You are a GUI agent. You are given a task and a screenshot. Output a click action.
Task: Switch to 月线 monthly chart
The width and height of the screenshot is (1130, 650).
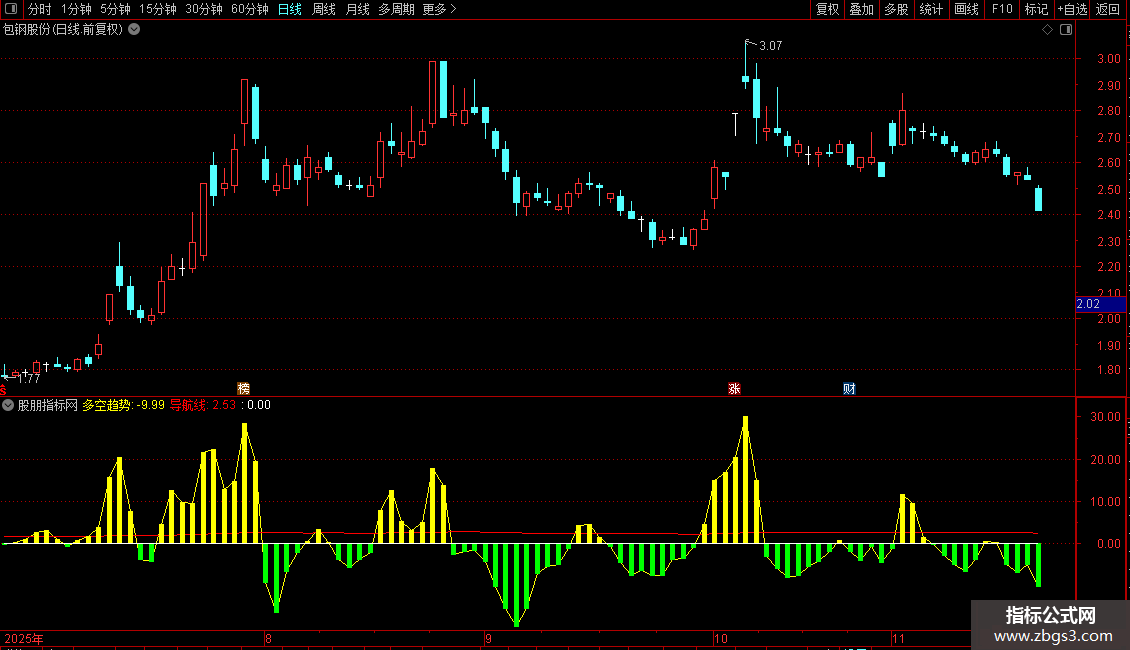(357, 9)
